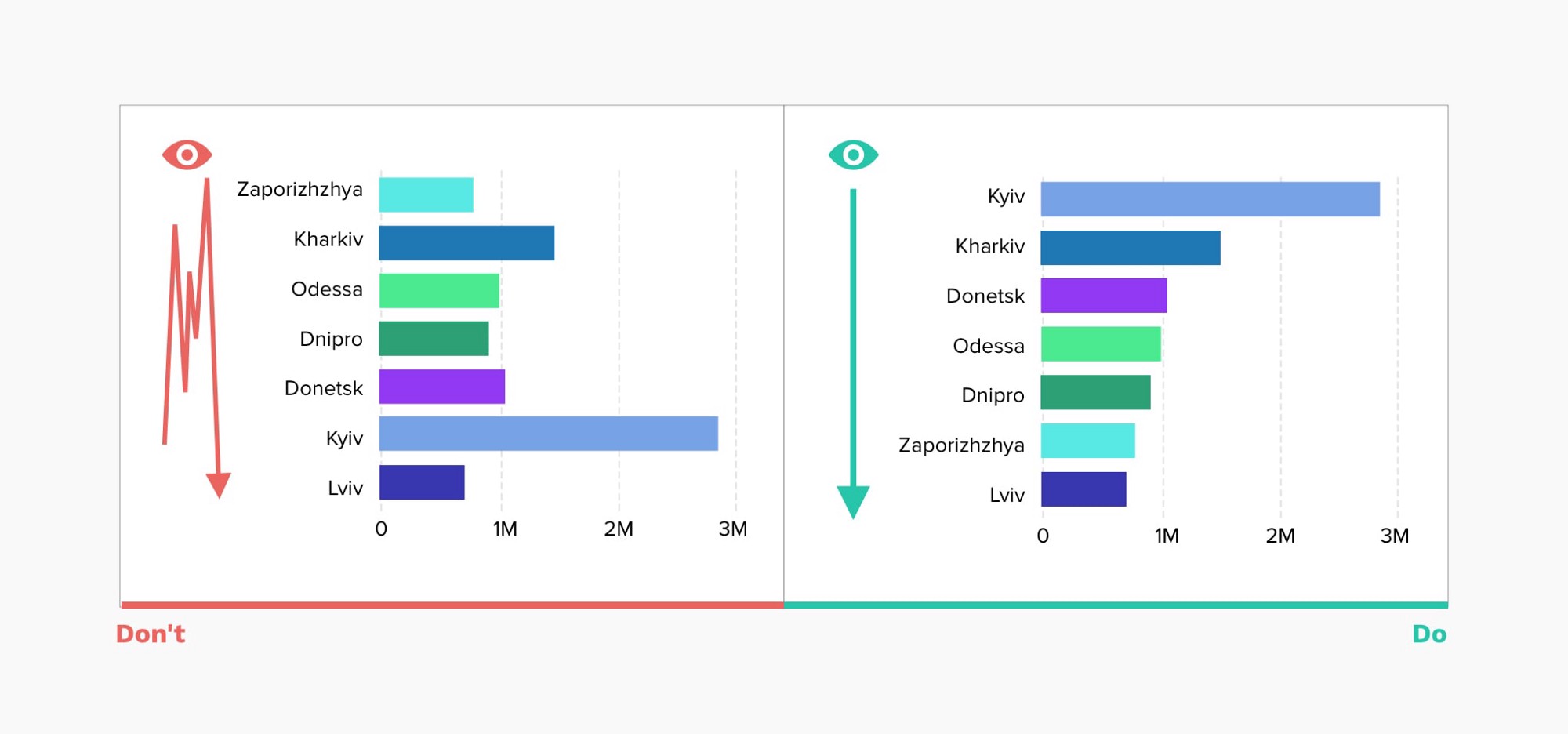Screen dimensions: 1568x734
Task: Click the Lviv bar in the left chart
Action: [422, 482]
